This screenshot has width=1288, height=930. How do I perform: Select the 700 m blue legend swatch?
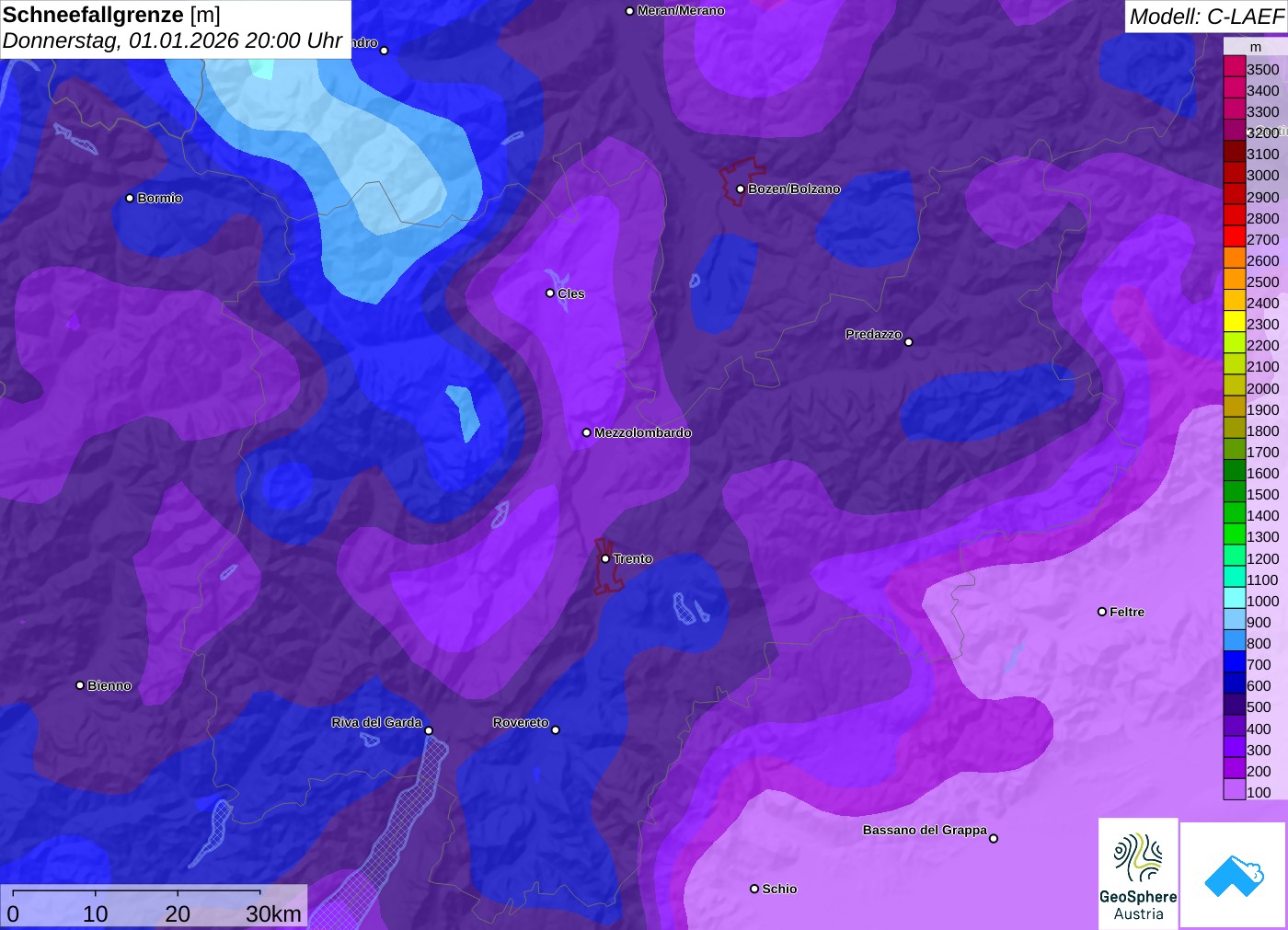(x=1235, y=663)
